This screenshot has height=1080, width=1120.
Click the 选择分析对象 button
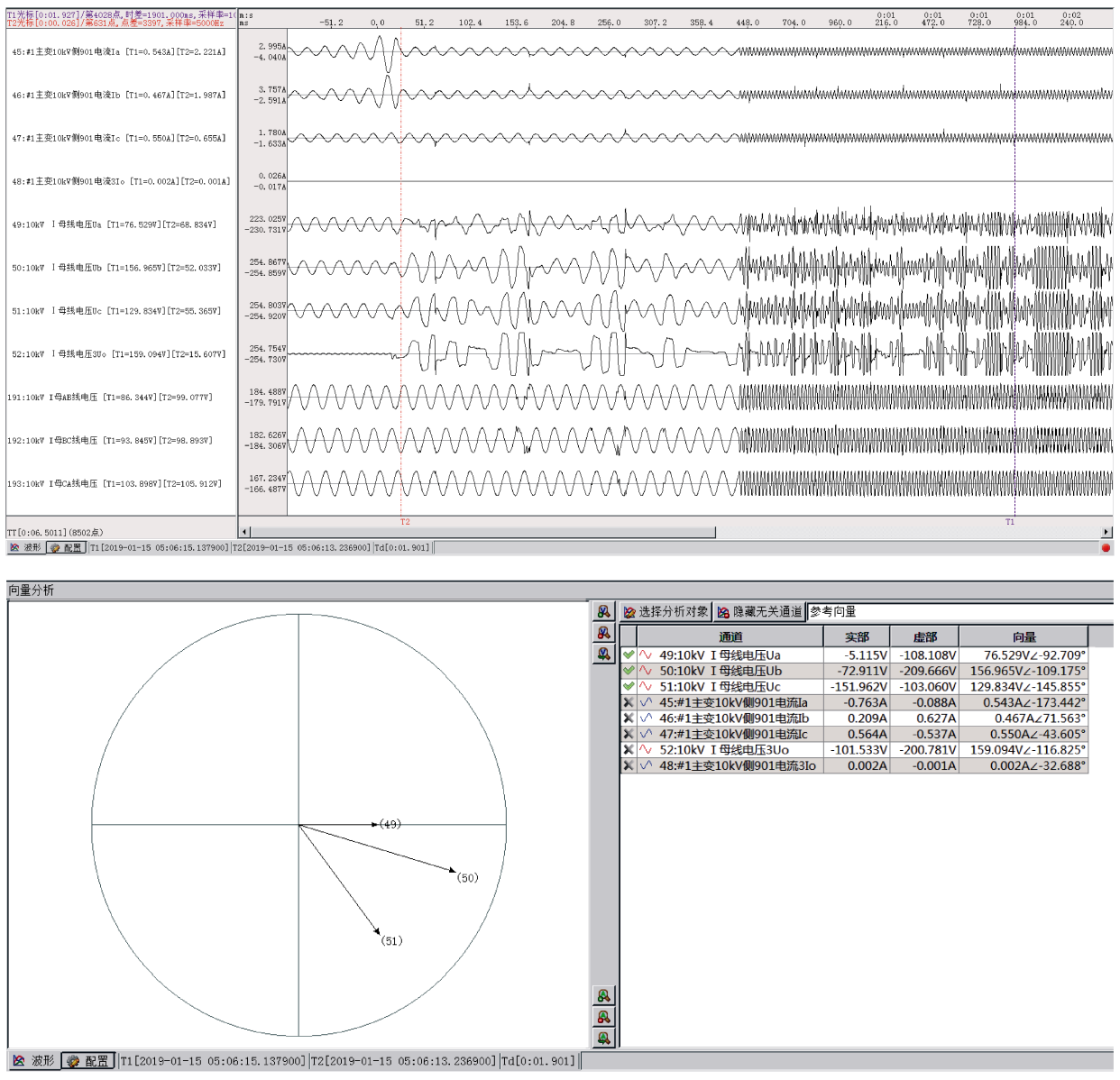tap(666, 612)
